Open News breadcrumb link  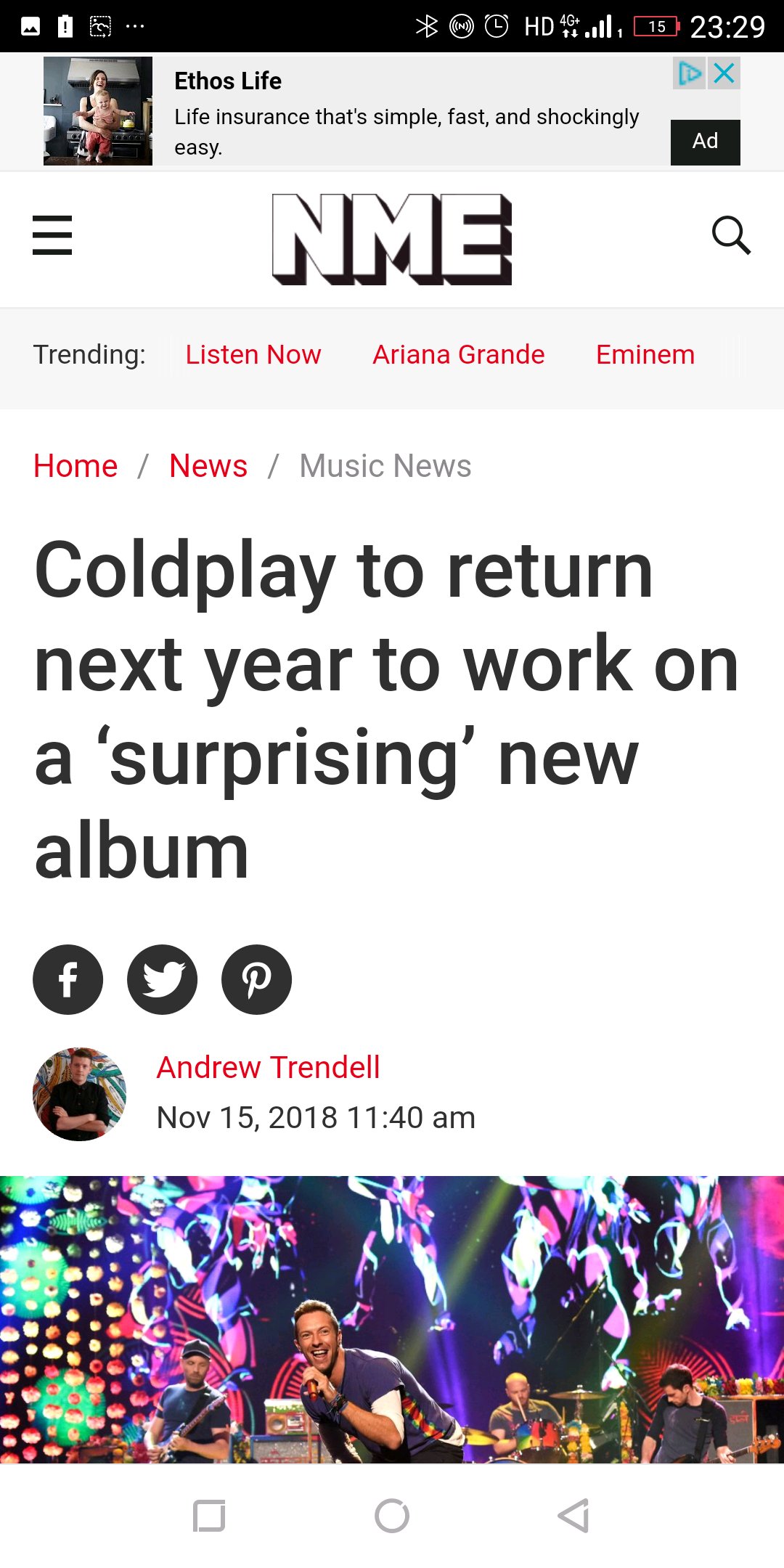pyautogui.click(x=208, y=466)
